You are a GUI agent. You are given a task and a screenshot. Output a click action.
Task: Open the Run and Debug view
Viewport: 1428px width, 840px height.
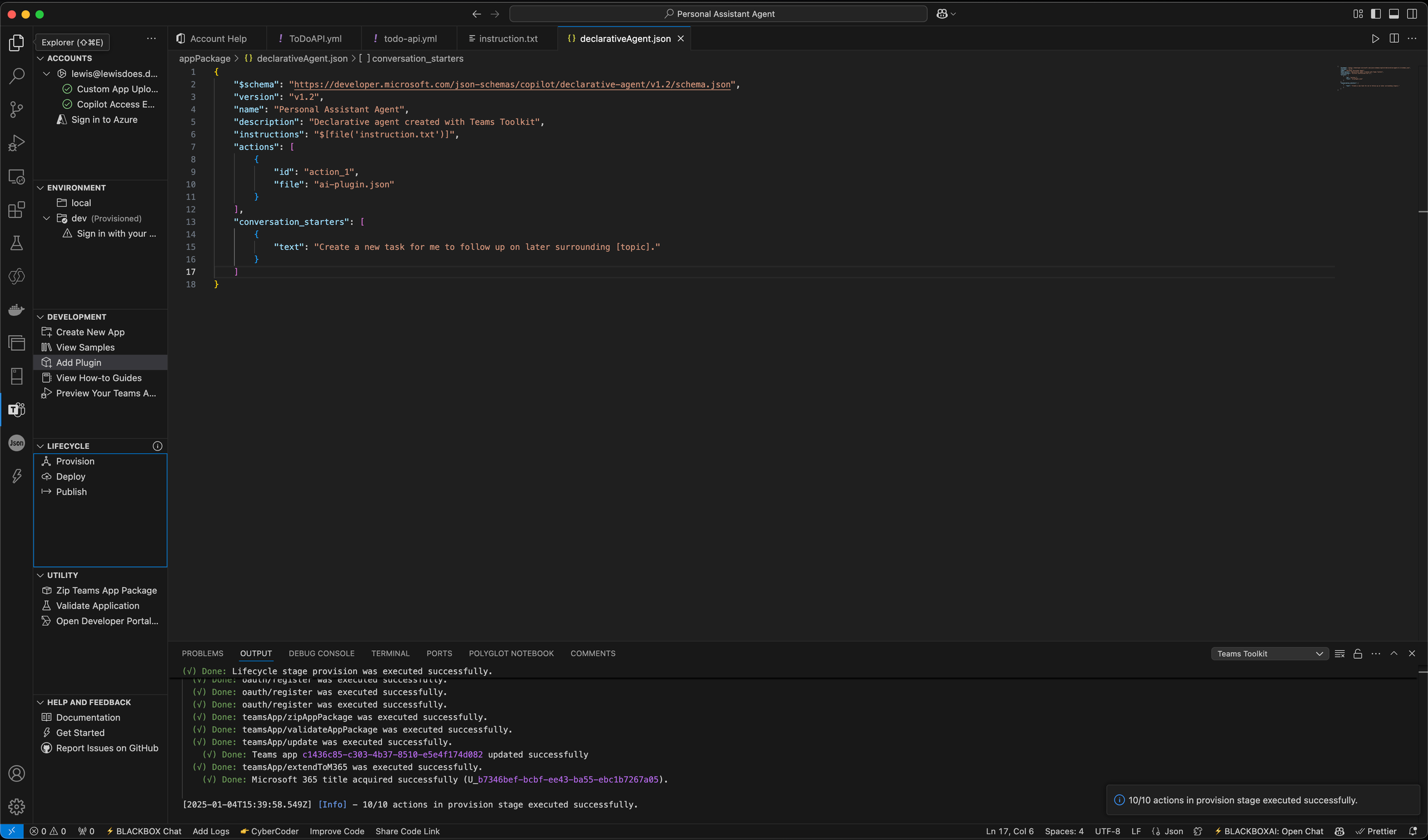(16, 142)
